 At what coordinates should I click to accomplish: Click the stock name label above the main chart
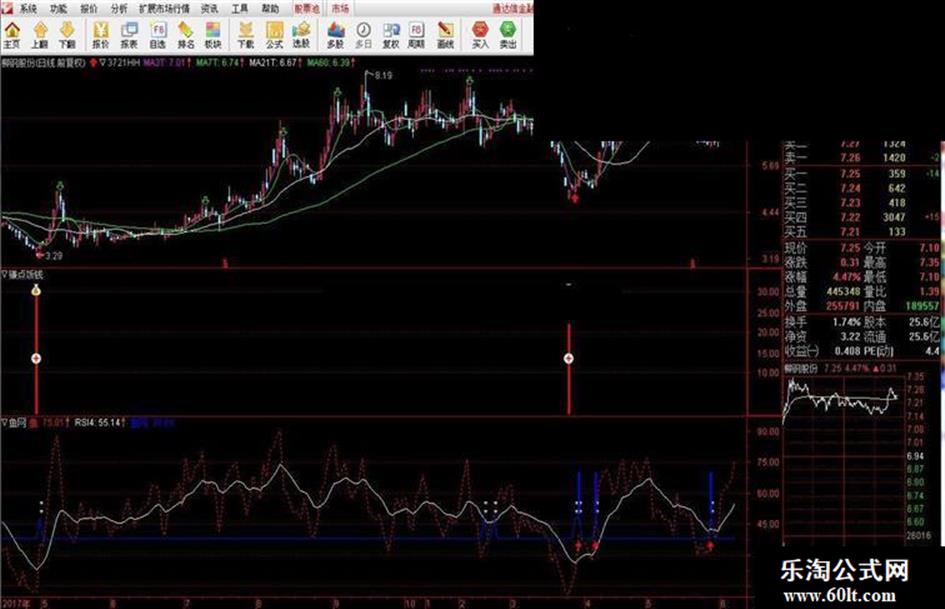(x=44, y=62)
